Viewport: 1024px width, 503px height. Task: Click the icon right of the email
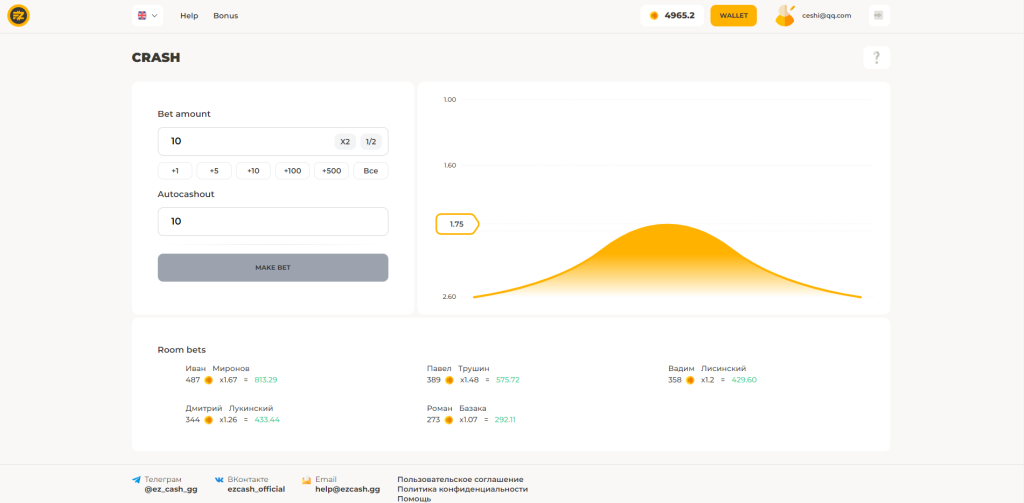point(877,16)
